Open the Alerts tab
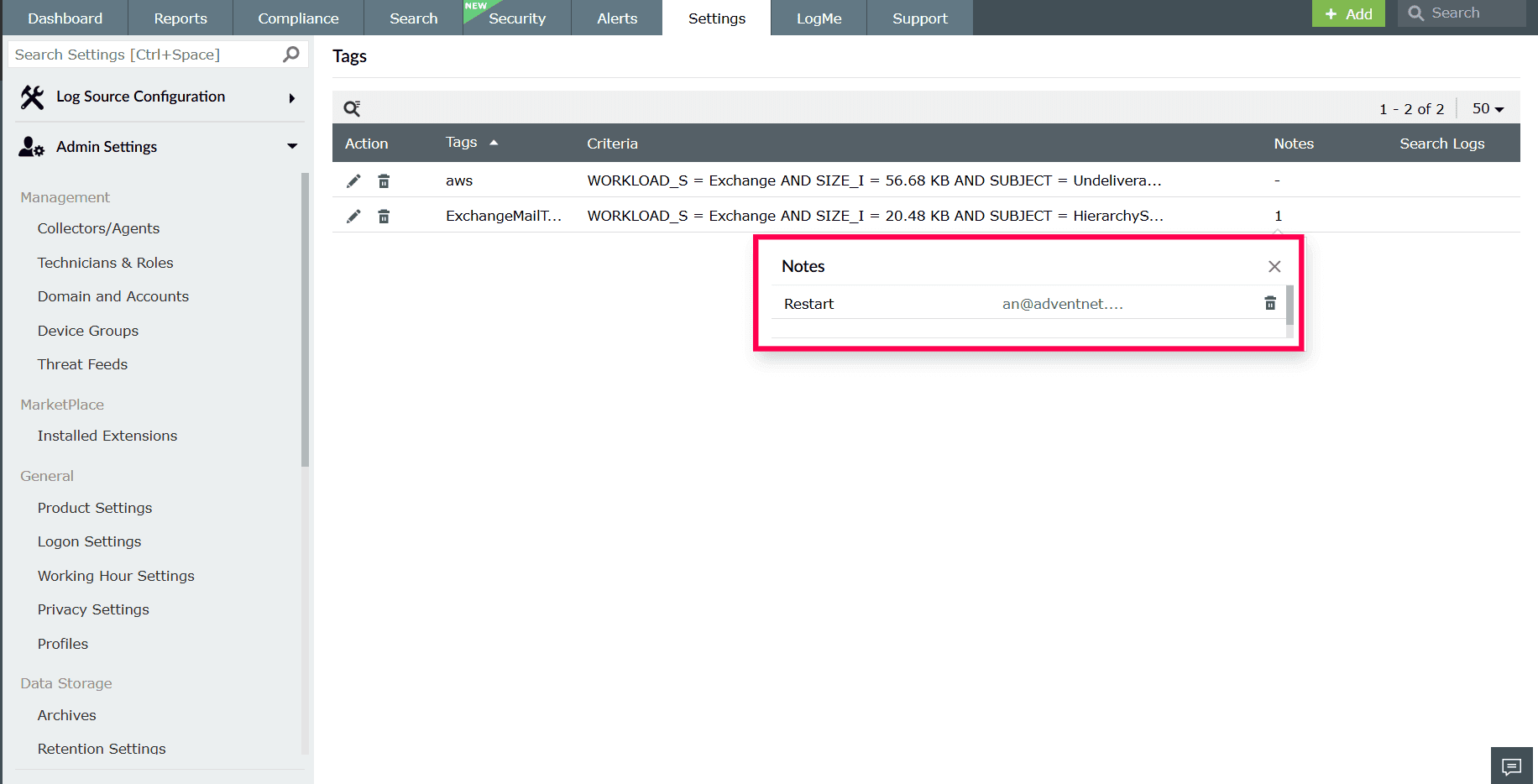 [x=617, y=18]
